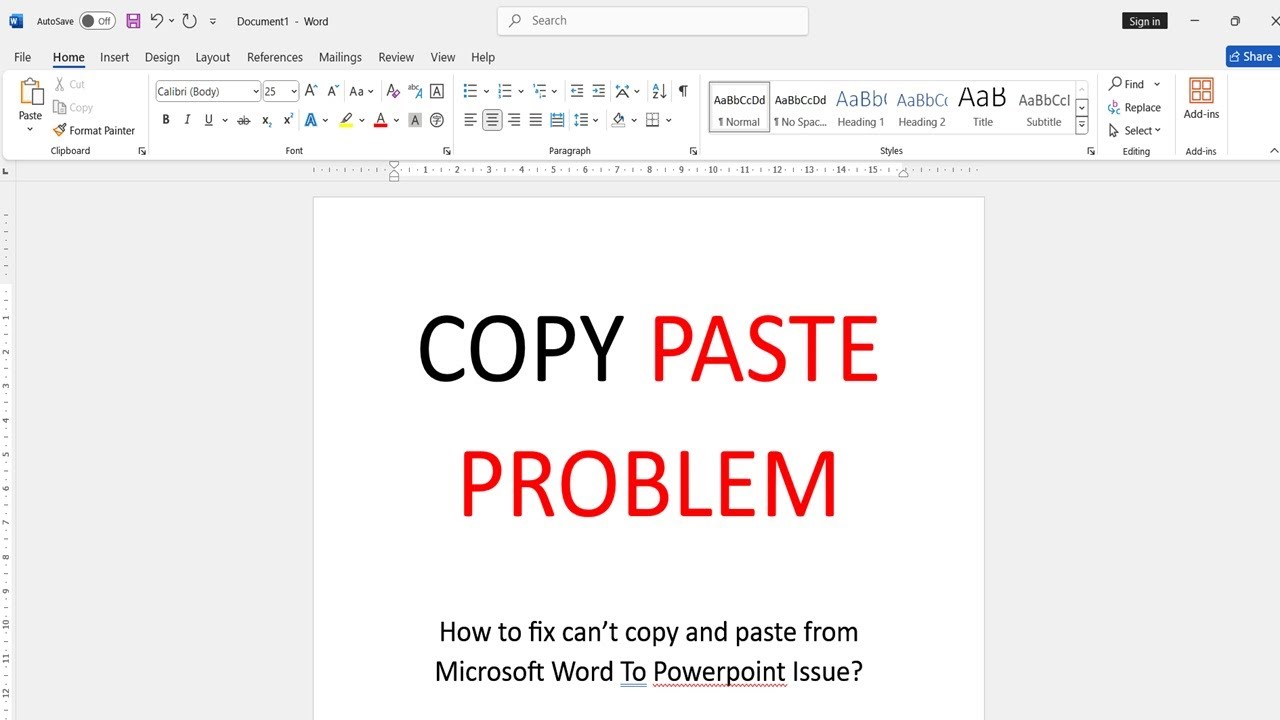Switch to the Mailings tab

(340, 57)
